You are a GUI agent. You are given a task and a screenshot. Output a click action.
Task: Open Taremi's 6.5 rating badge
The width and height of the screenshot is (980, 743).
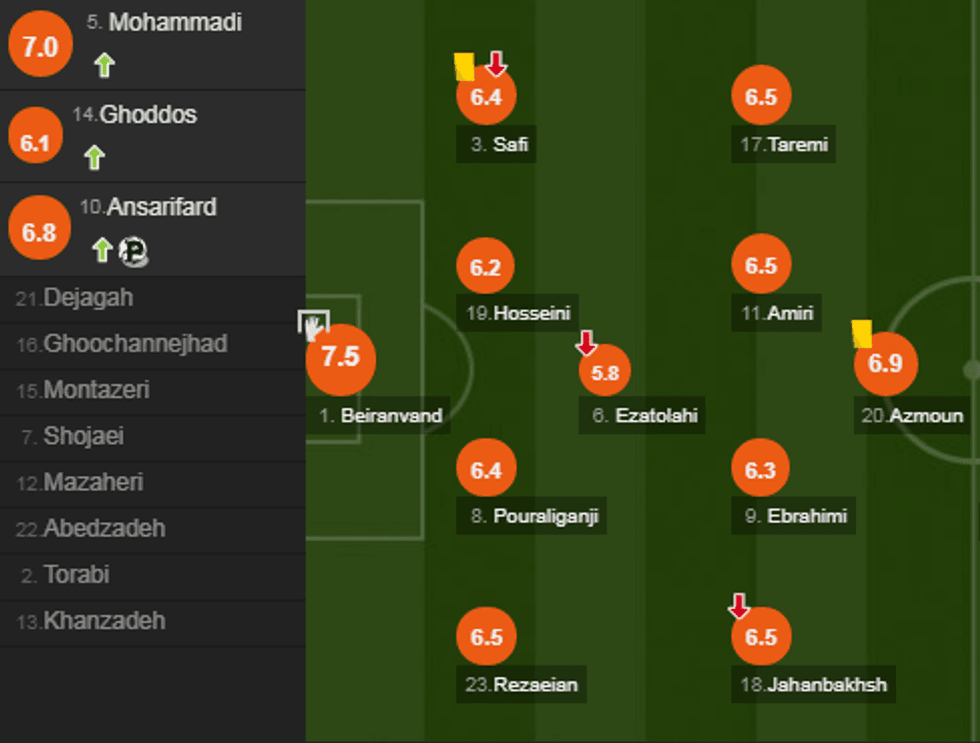761,97
